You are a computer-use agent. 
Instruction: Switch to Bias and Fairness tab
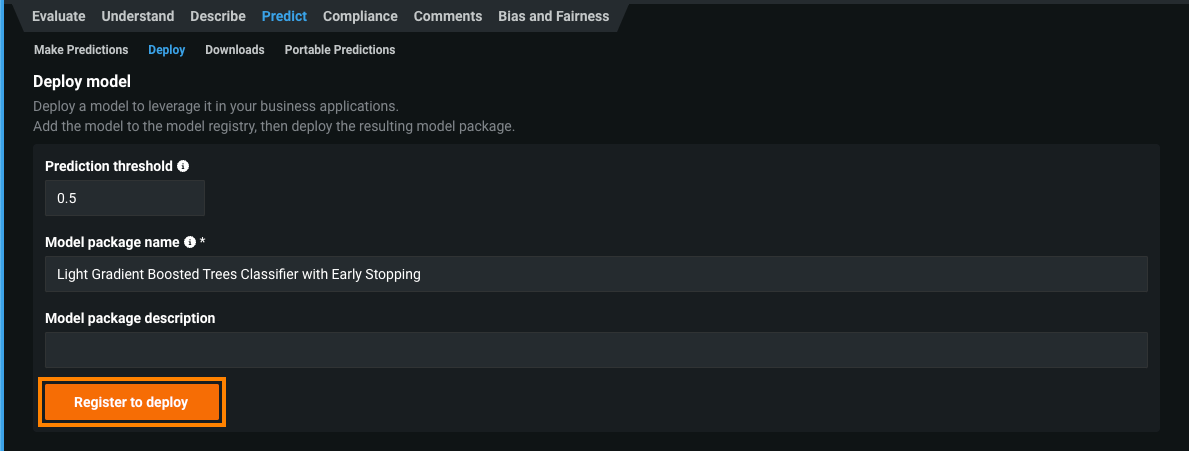[552, 16]
